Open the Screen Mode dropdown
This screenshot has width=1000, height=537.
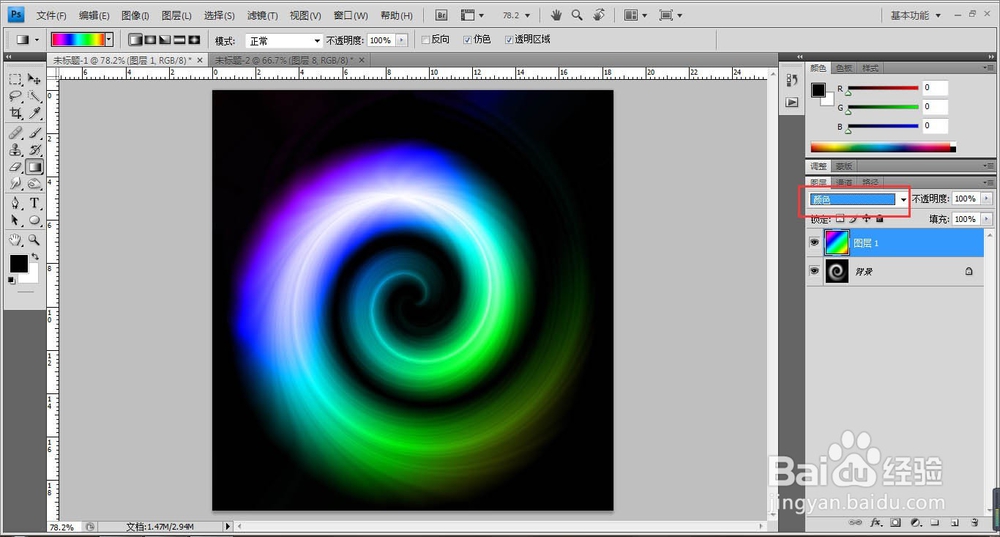click(670, 15)
